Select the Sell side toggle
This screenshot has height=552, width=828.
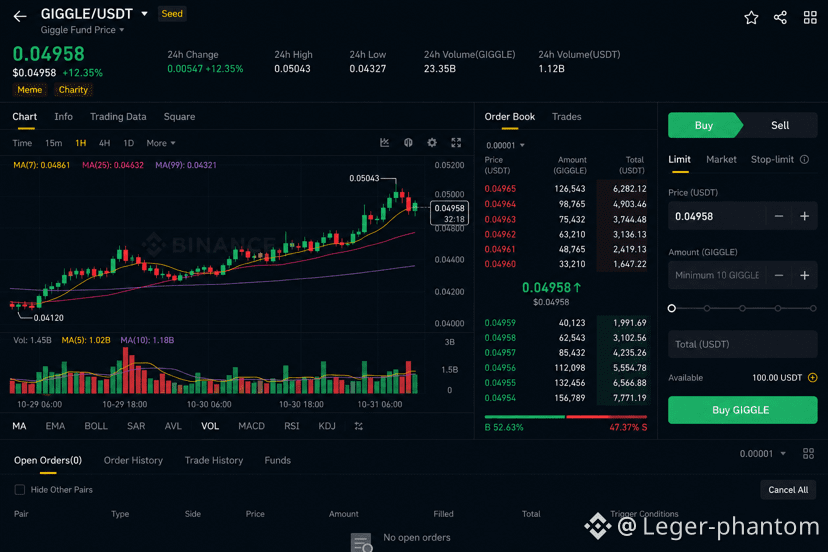click(x=779, y=125)
